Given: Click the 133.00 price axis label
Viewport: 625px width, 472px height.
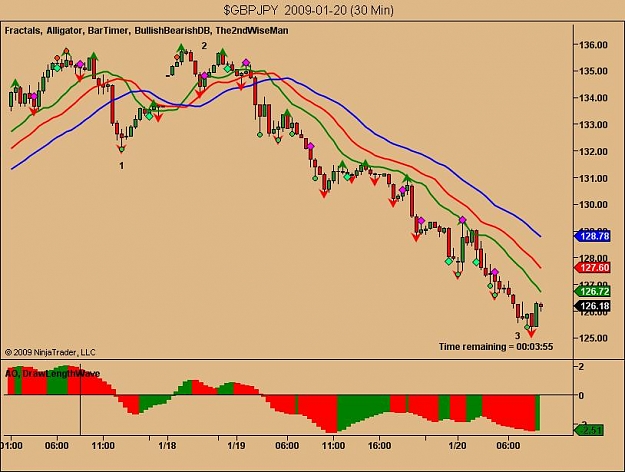Looking at the screenshot, I should click(594, 125).
